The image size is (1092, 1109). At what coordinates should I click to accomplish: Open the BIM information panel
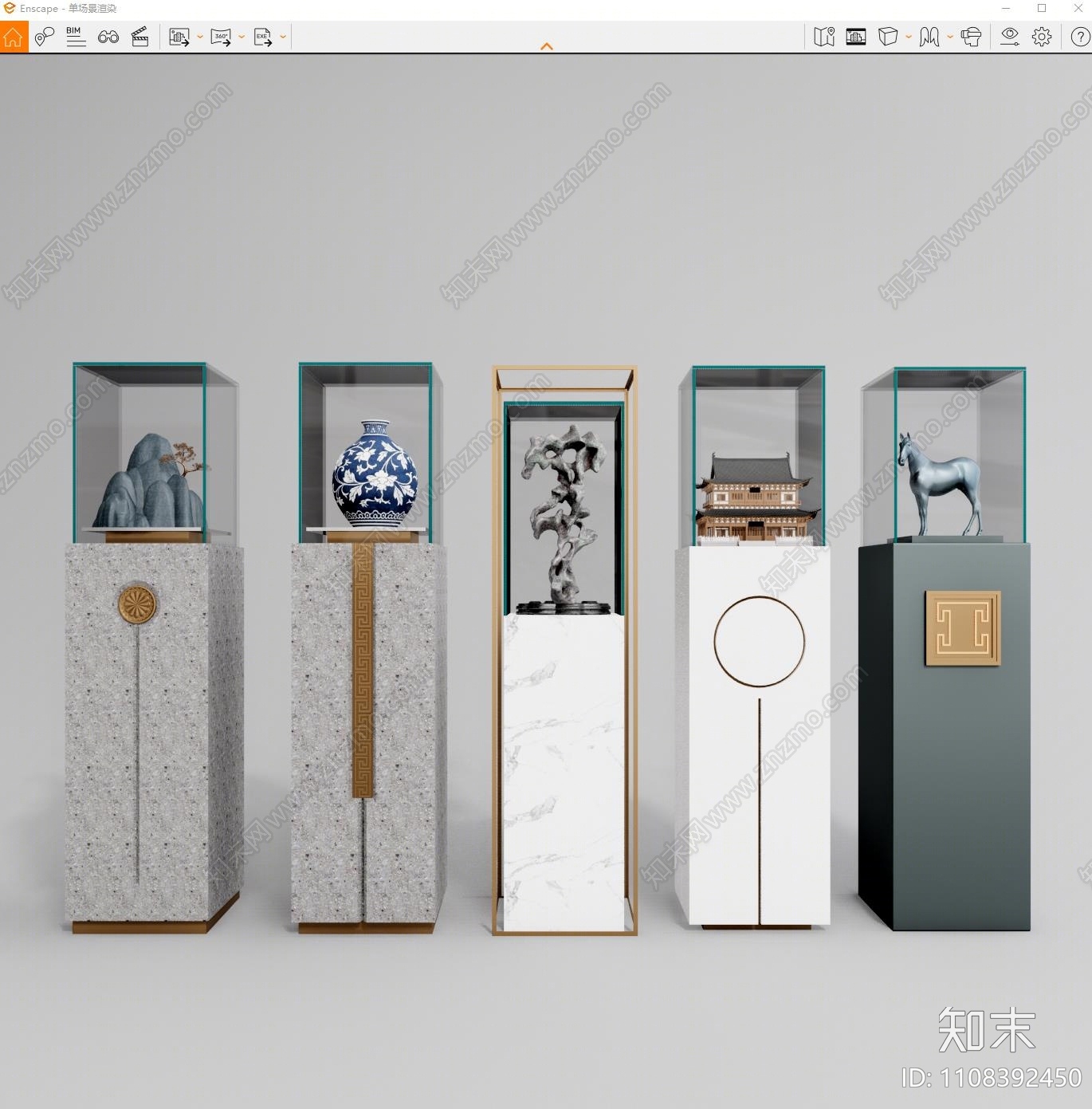(x=76, y=37)
